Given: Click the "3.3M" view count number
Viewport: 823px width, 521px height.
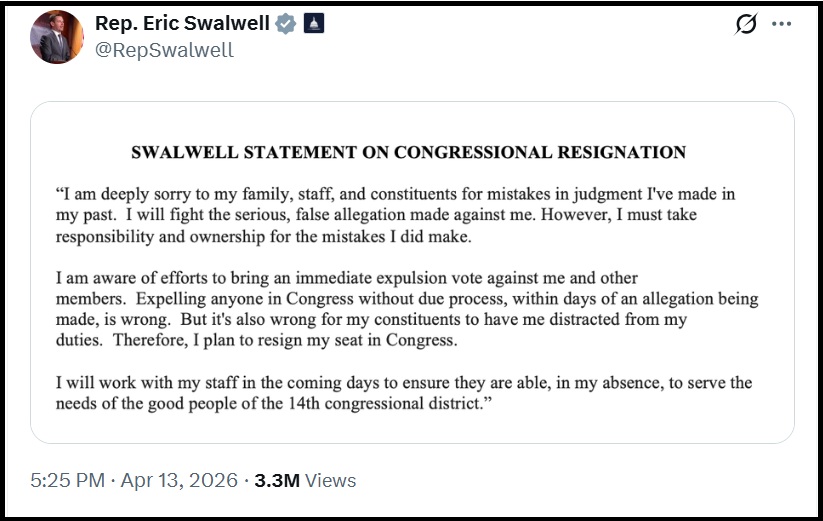Looking at the screenshot, I should click(277, 481).
